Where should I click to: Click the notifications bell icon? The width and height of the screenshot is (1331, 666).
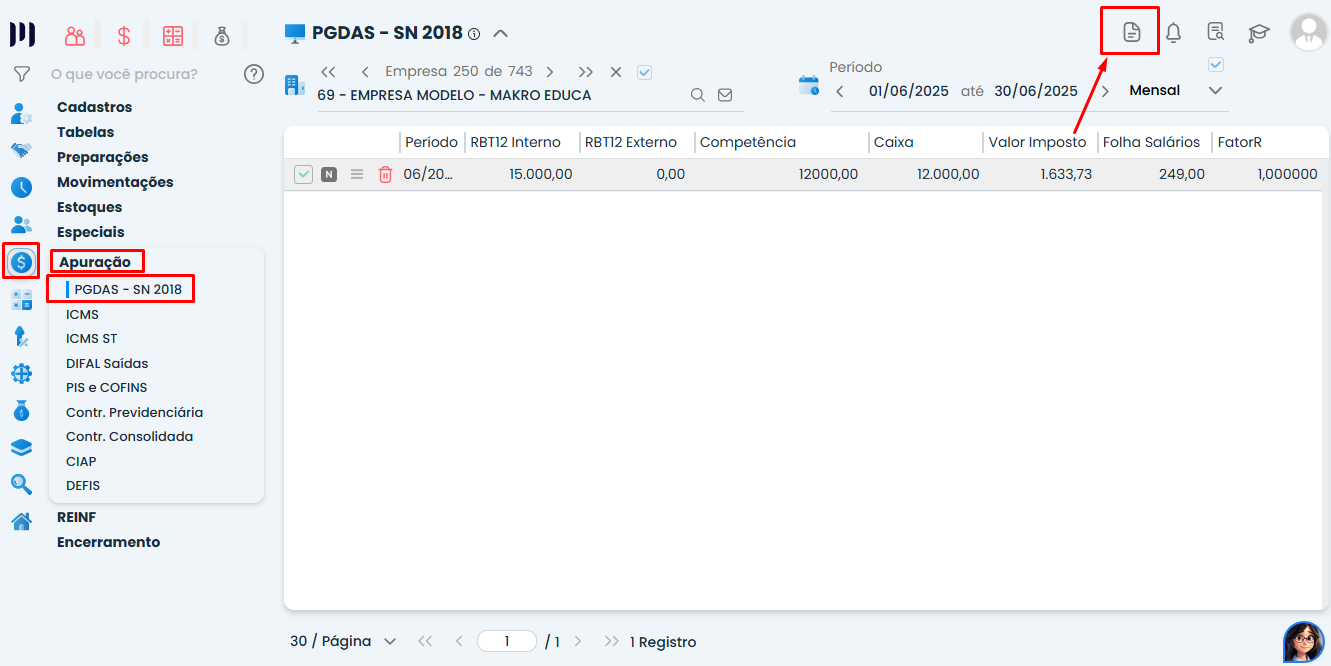(x=1173, y=33)
